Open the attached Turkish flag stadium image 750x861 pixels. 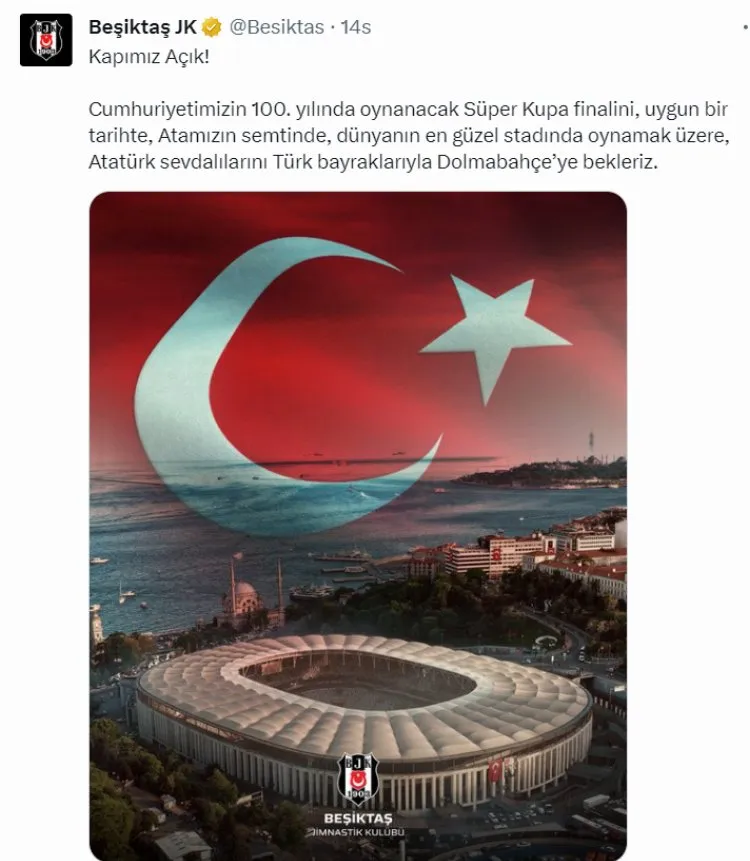coord(358,526)
